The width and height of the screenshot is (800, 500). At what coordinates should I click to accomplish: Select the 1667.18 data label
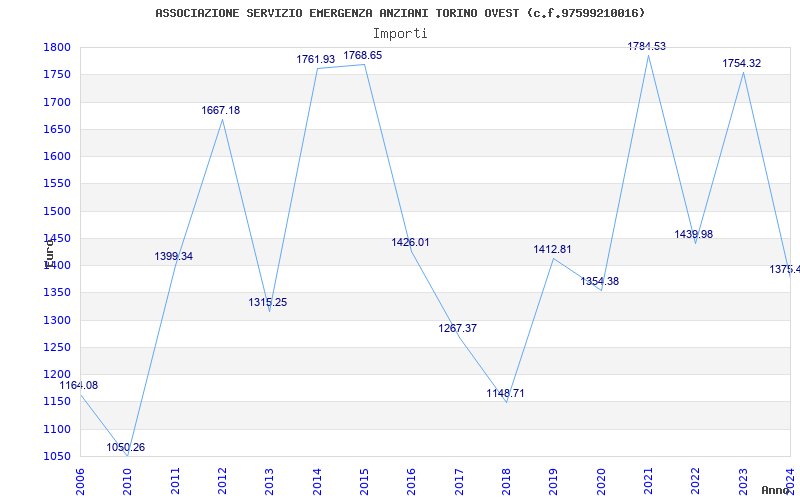point(220,110)
